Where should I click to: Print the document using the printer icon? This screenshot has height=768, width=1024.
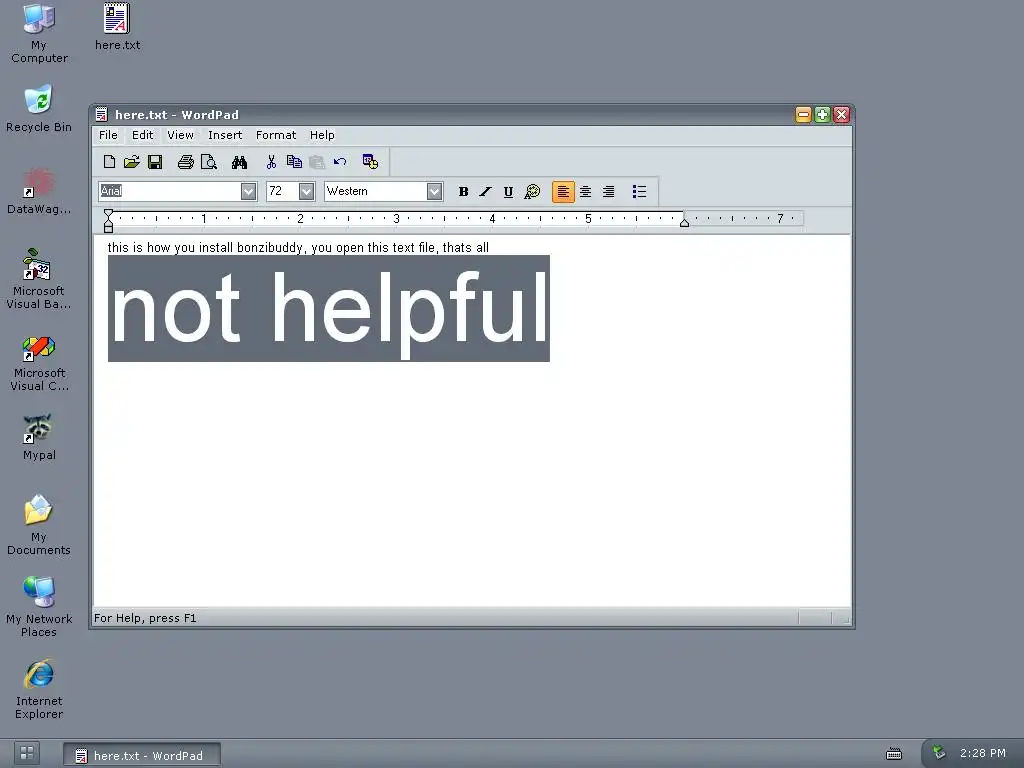185,162
